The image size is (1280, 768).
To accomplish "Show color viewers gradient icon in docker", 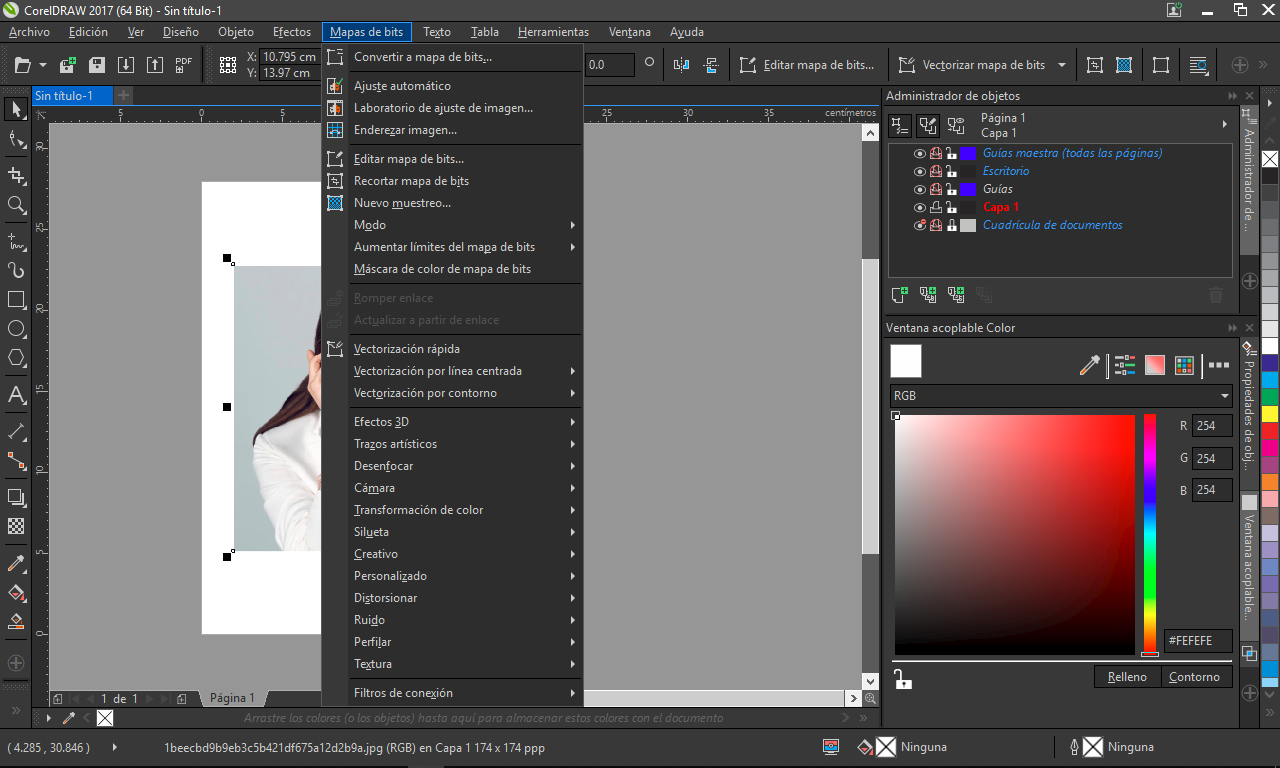I will pyautogui.click(x=1155, y=365).
